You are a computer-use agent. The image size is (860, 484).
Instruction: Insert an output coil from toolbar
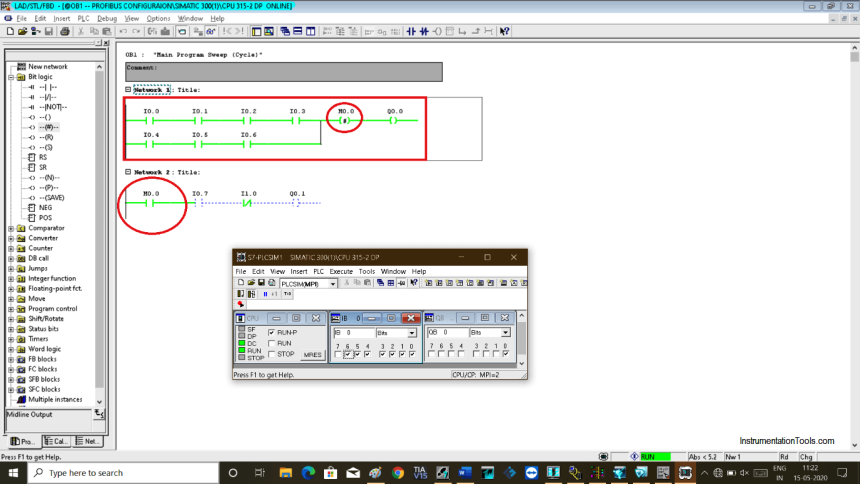437,31
